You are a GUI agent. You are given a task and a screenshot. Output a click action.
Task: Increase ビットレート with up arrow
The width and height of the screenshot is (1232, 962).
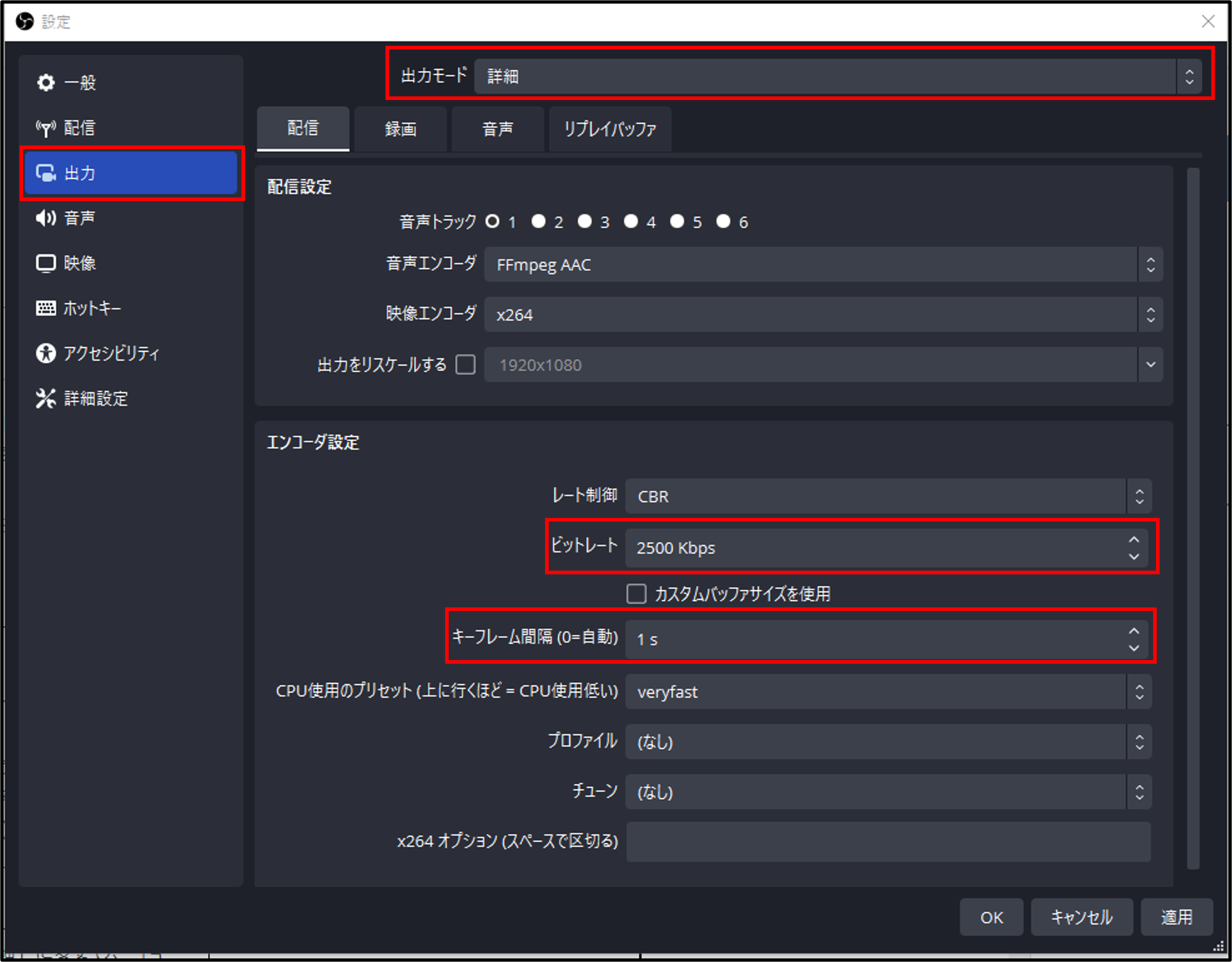coord(1134,540)
